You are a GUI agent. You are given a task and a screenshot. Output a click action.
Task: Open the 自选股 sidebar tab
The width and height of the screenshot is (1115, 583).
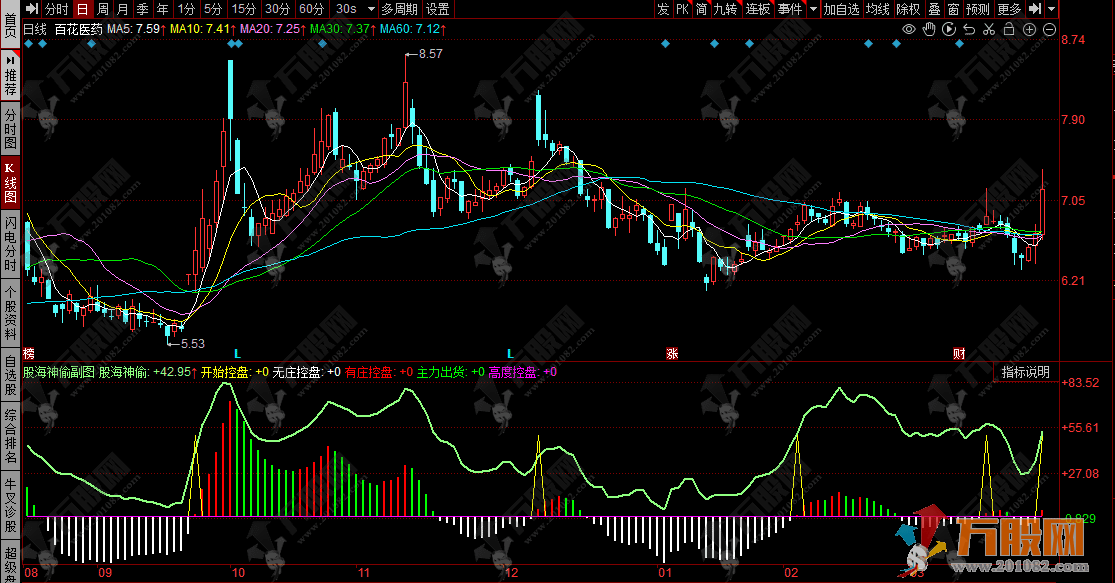click(10, 376)
